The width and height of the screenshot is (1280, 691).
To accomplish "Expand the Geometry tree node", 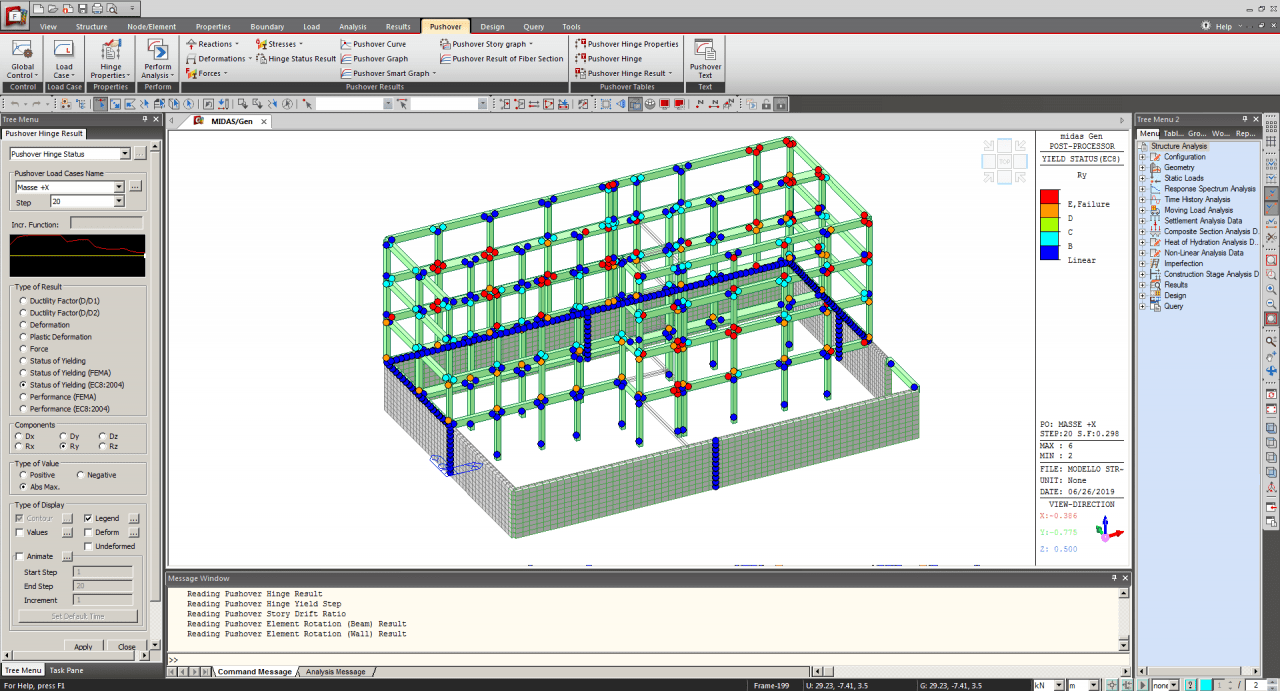I will click(x=1143, y=168).
